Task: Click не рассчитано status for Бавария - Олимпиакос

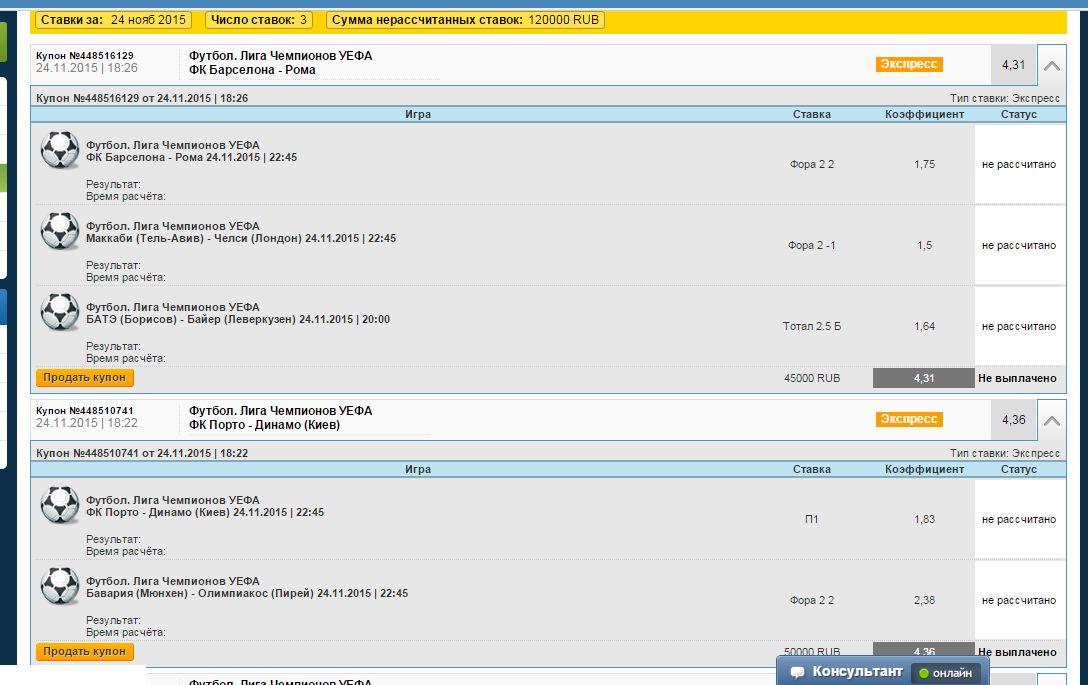Action: coord(1019,600)
